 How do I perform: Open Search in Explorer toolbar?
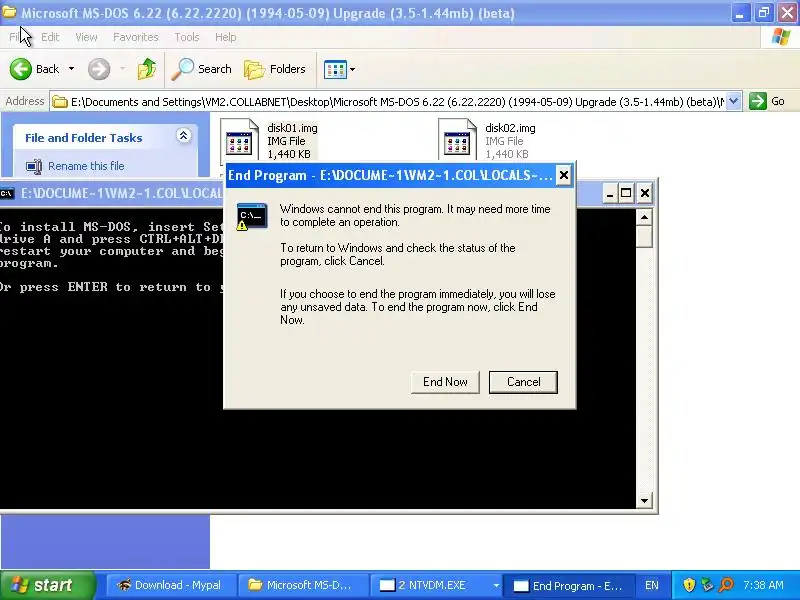tap(202, 69)
